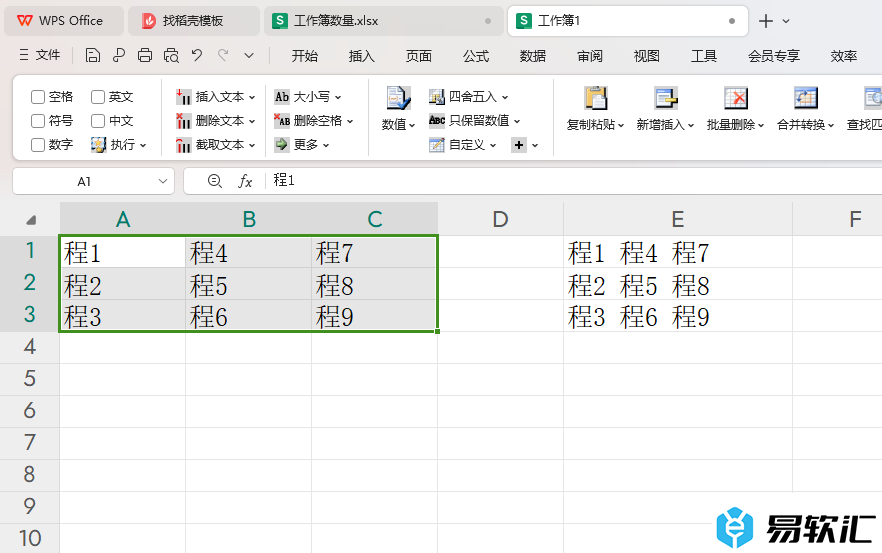
Task: Click the 合并转换 icon
Action: [x=806, y=98]
